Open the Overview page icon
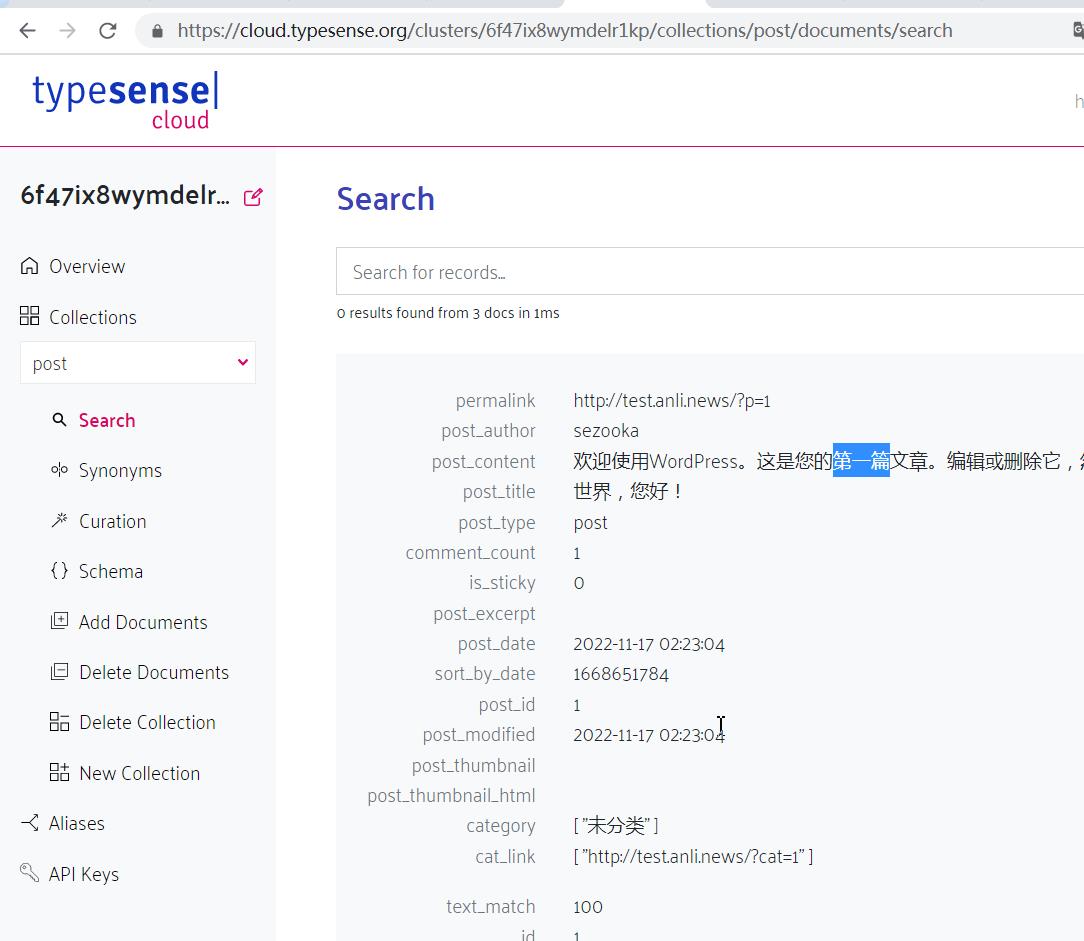This screenshot has height=941, width=1084. [30, 266]
